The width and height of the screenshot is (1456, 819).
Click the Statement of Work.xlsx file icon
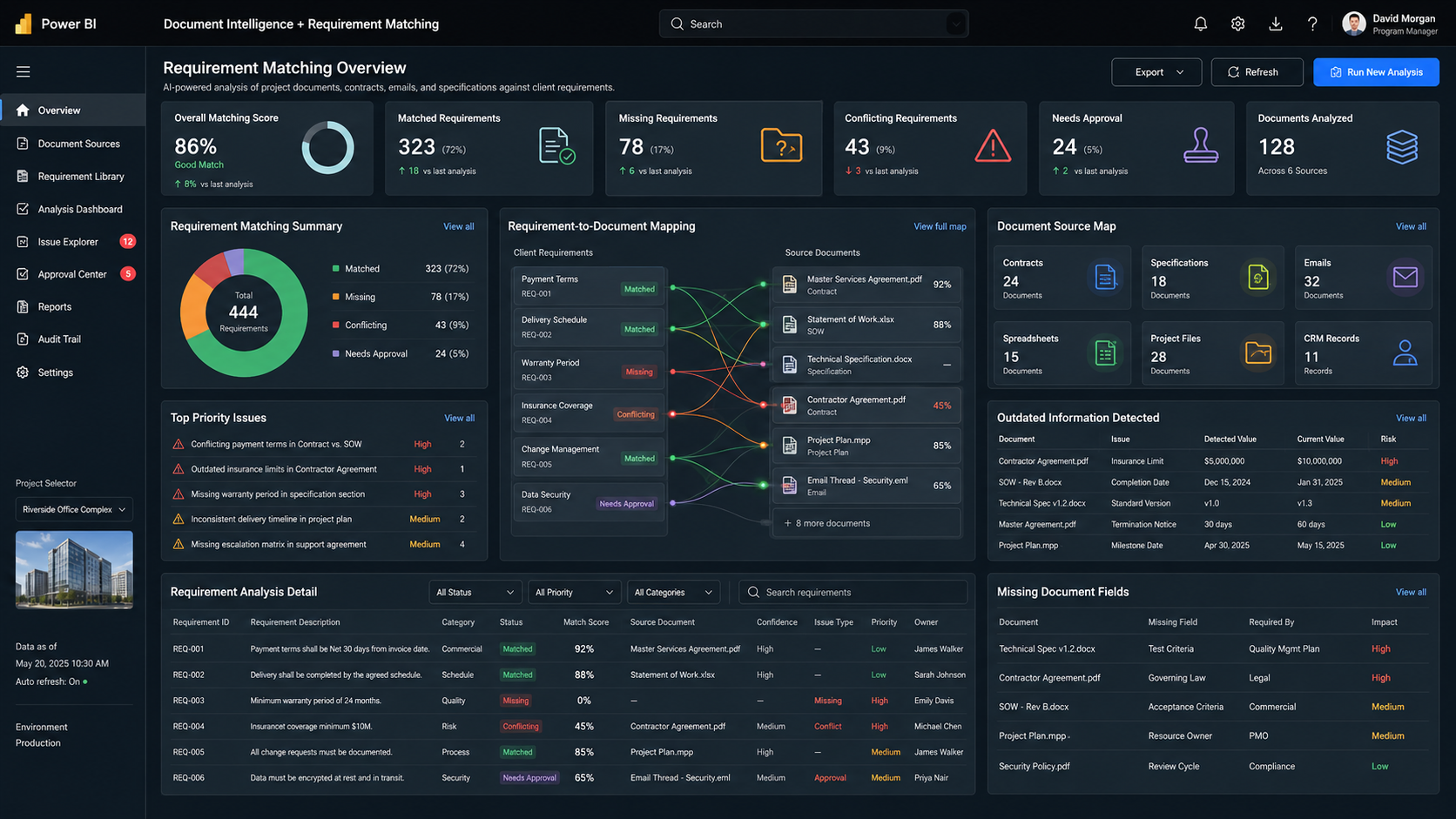coord(790,325)
